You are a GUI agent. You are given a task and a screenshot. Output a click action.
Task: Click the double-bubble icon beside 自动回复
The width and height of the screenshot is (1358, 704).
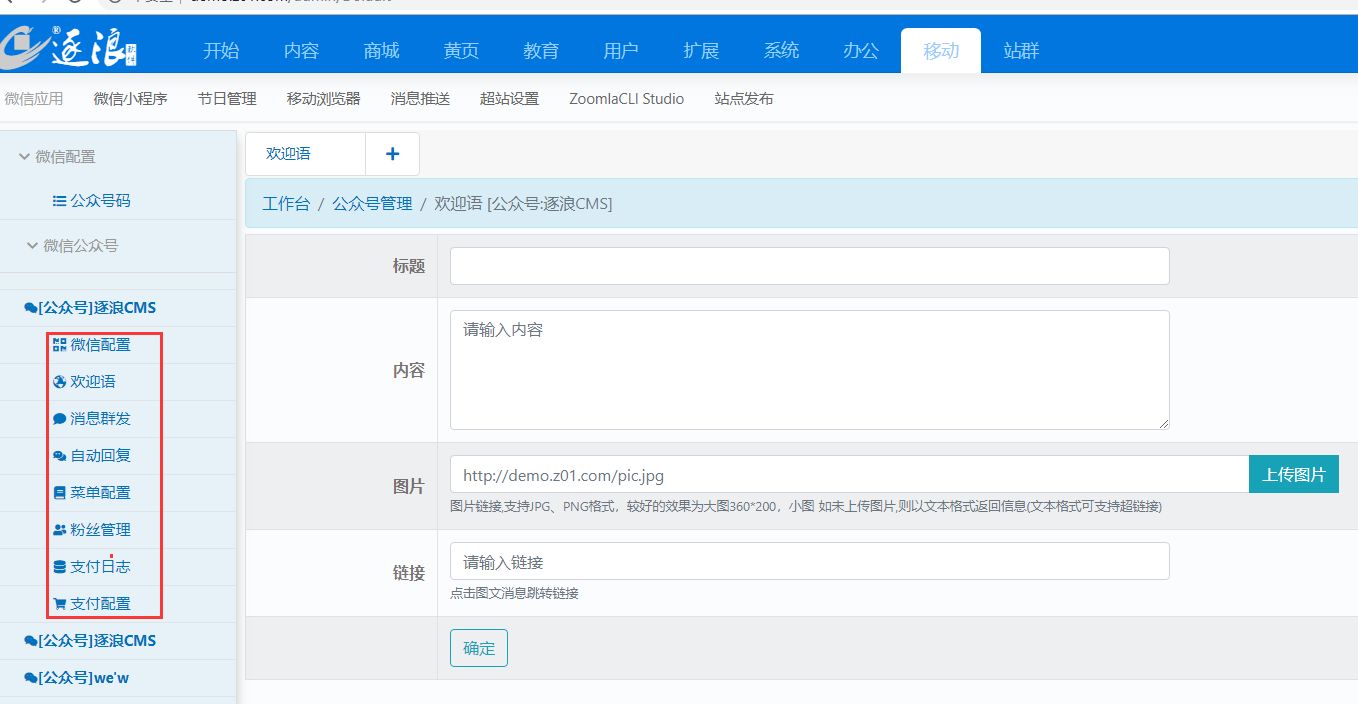pos(59,456)
